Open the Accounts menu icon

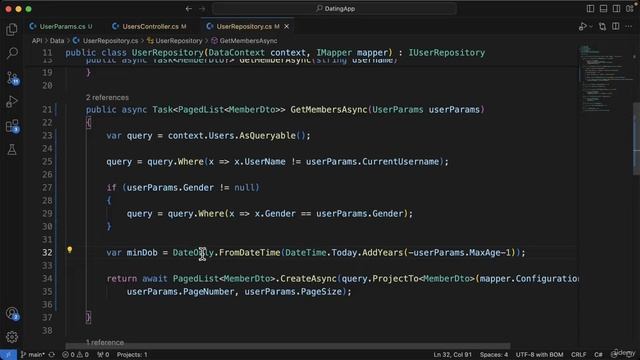tap(12, 313)
